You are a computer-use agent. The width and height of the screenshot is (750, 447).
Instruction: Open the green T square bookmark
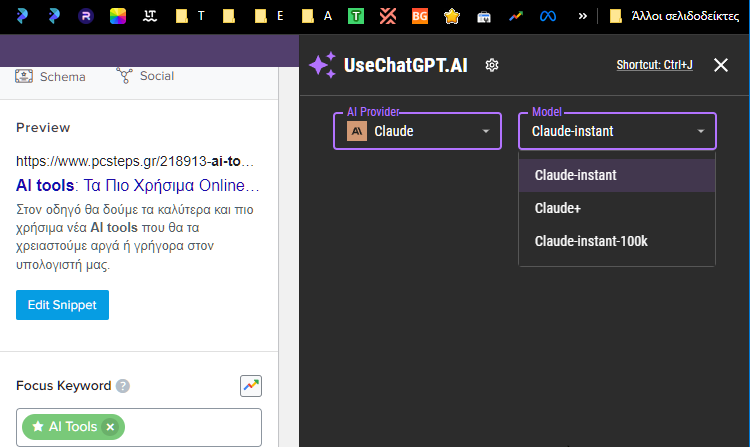click(356, 16)
